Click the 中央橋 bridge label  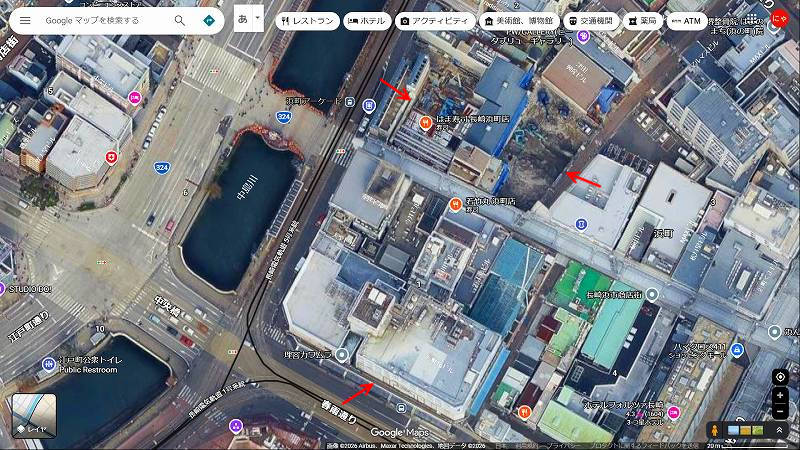pos(167,305)
